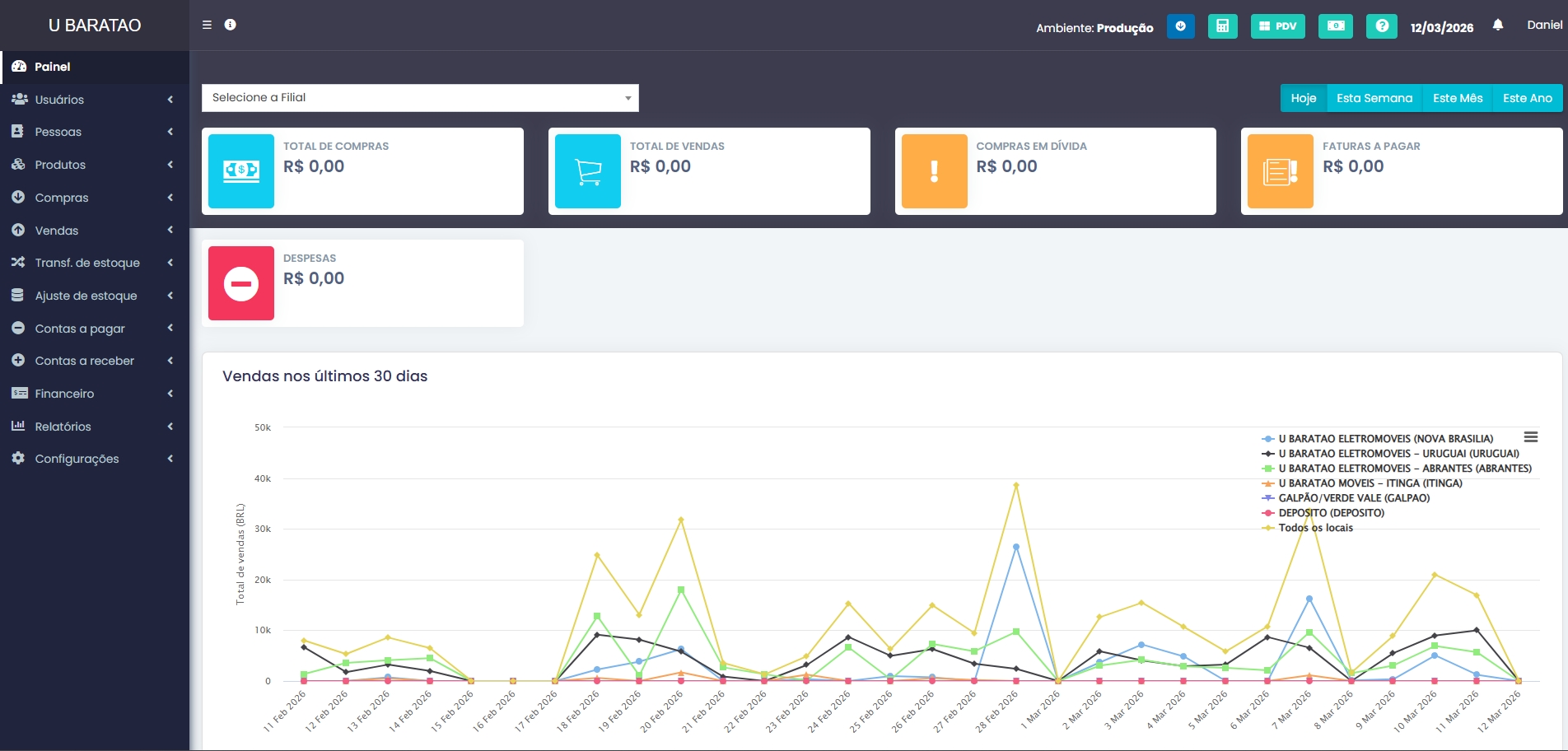Viewport: 1568px width, 751px height.
Task: Click the Financeiro card icon
Action: coord(19,394)
